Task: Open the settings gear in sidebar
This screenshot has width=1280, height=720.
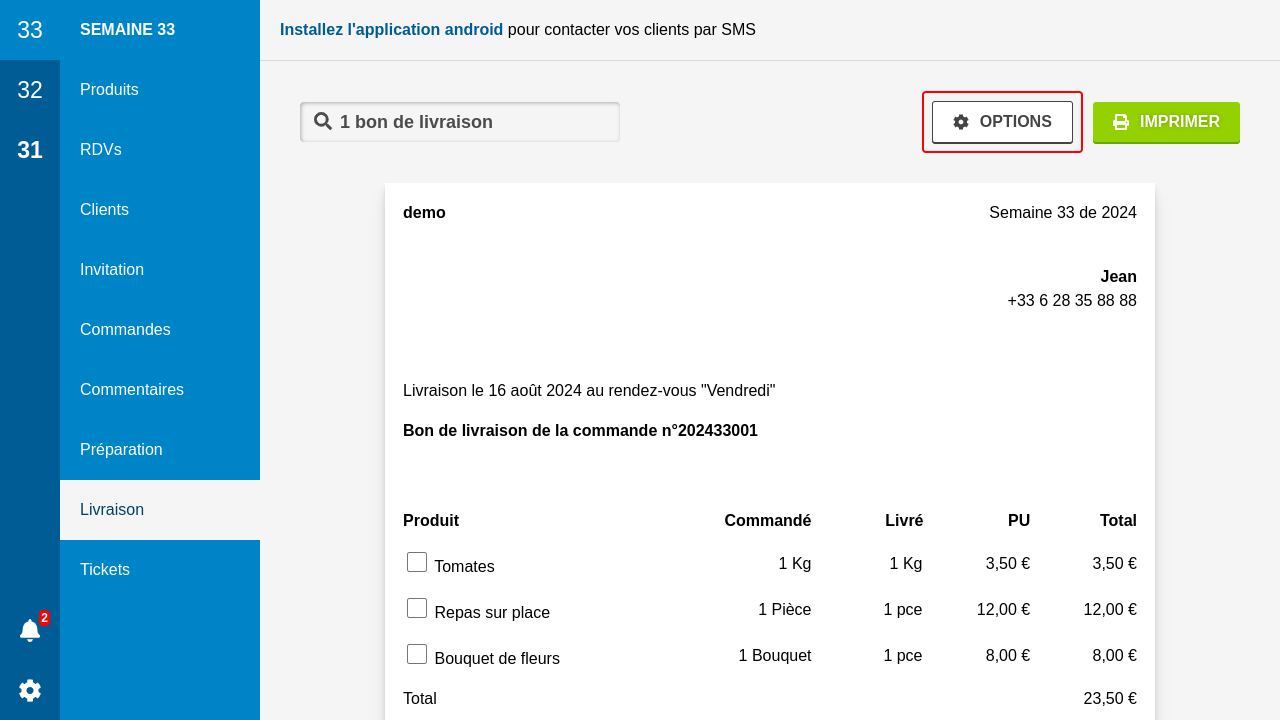Action: point(30,690)
